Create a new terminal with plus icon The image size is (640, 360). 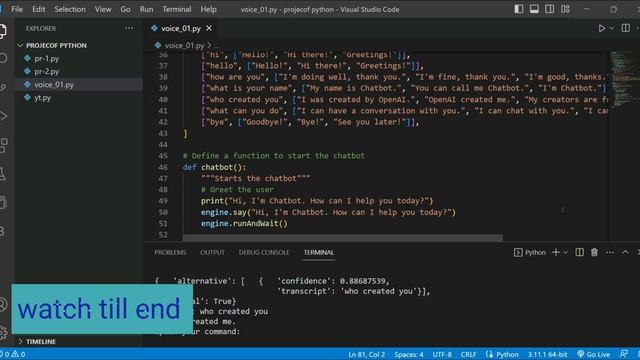click(x=556, y=252)
